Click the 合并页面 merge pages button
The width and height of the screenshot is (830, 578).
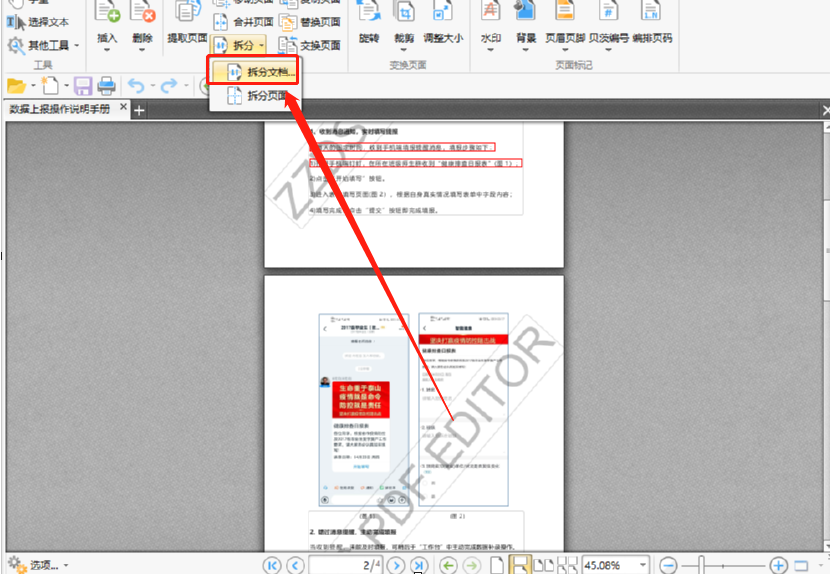243,22
